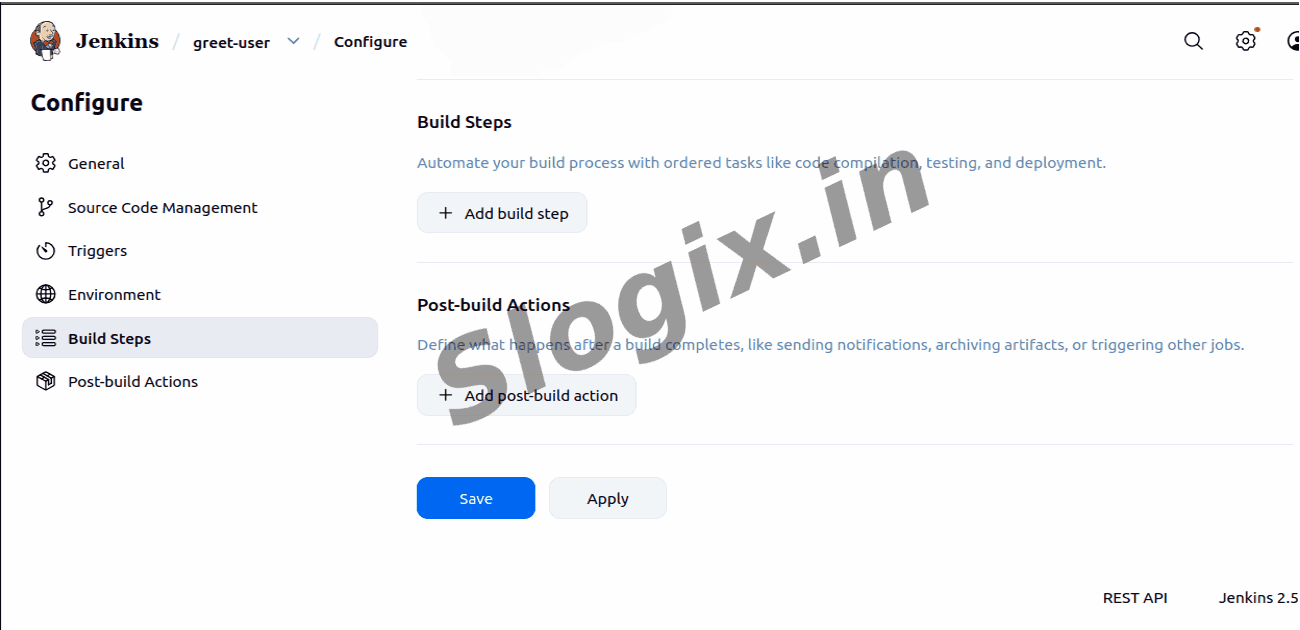The height and width of the screenshot is (630, 1300).
Task: Open Manage Jenkins gear icon
Action: tap(1245, 41)
